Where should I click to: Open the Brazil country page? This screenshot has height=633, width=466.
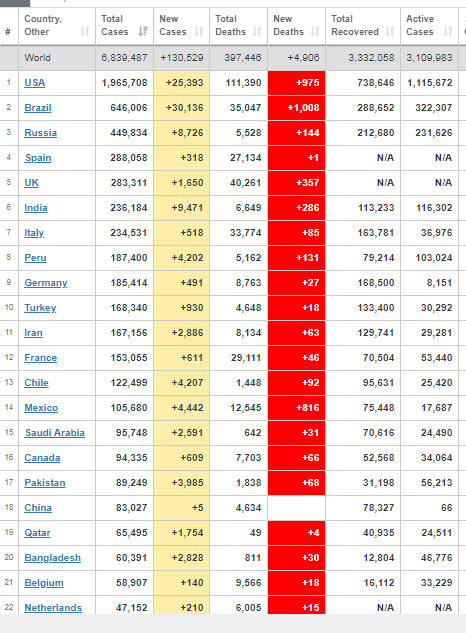pyautogui.click(x=38, y=108)
